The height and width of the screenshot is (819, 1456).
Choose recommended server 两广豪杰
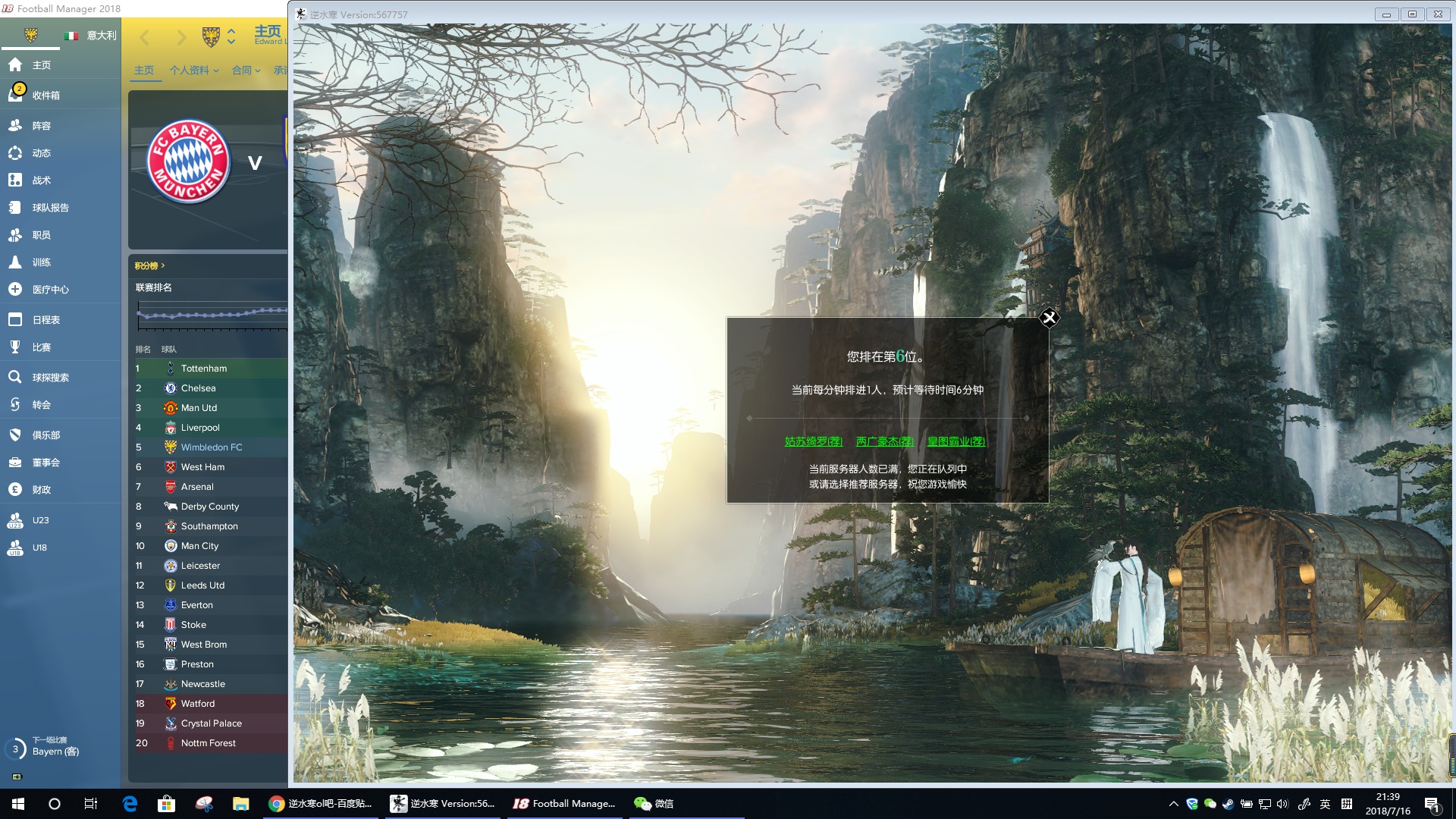click(884, 441)
